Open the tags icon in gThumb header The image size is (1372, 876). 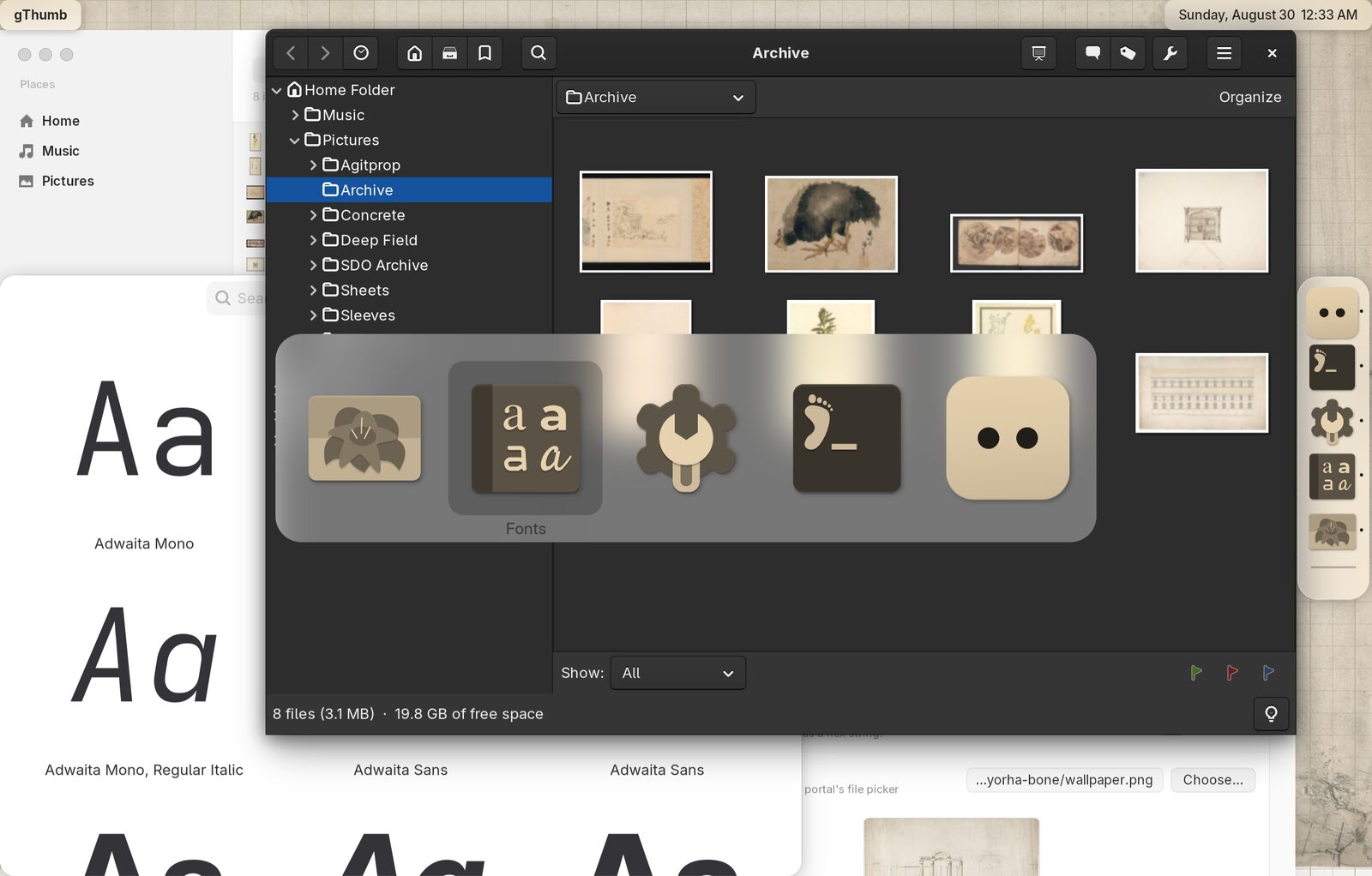[x=1128, y=53]
